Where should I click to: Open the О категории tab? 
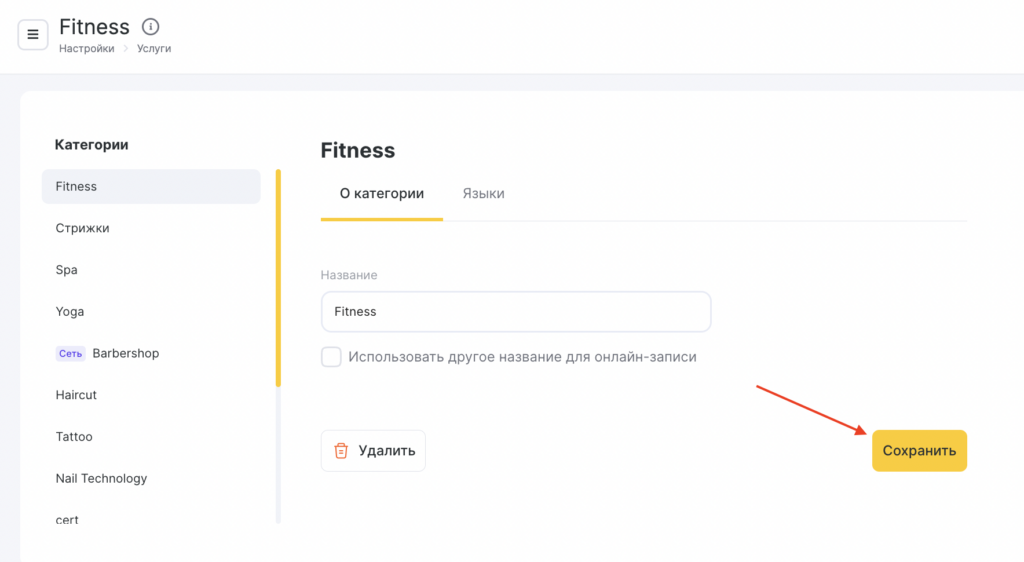pos(382,194)
